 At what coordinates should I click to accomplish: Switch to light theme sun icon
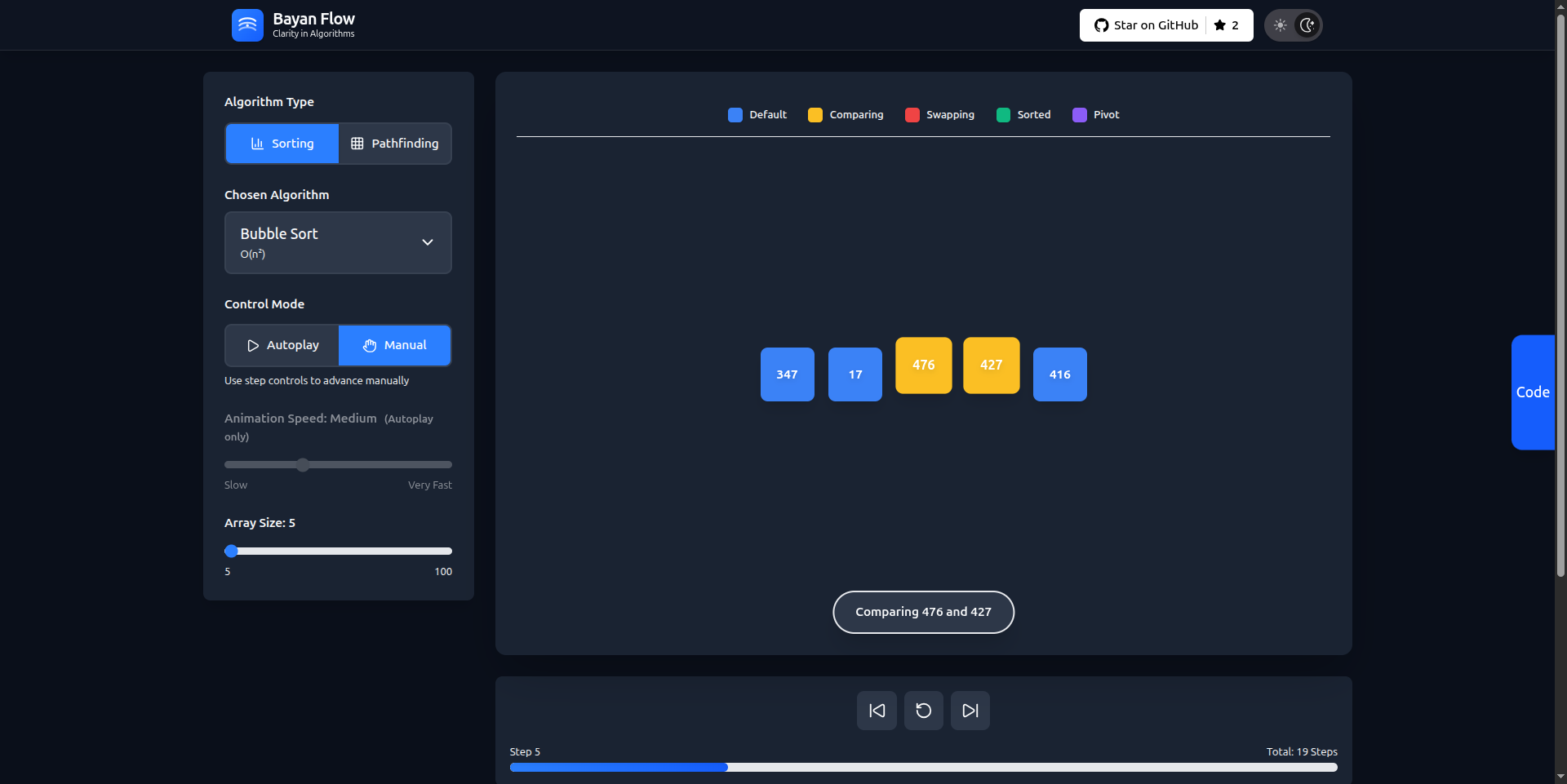pyautogui.click(x=1281, y=25)
